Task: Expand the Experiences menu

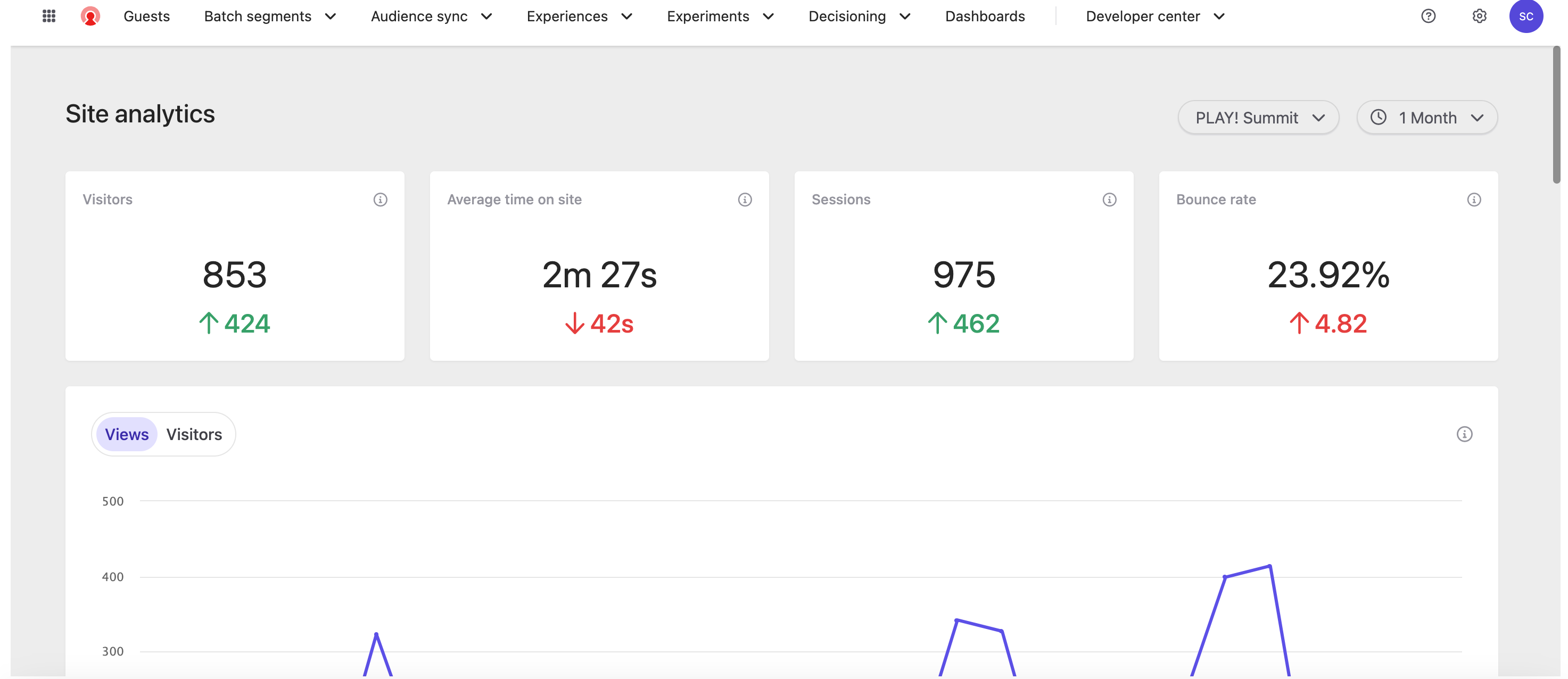Action: point(579,16)
